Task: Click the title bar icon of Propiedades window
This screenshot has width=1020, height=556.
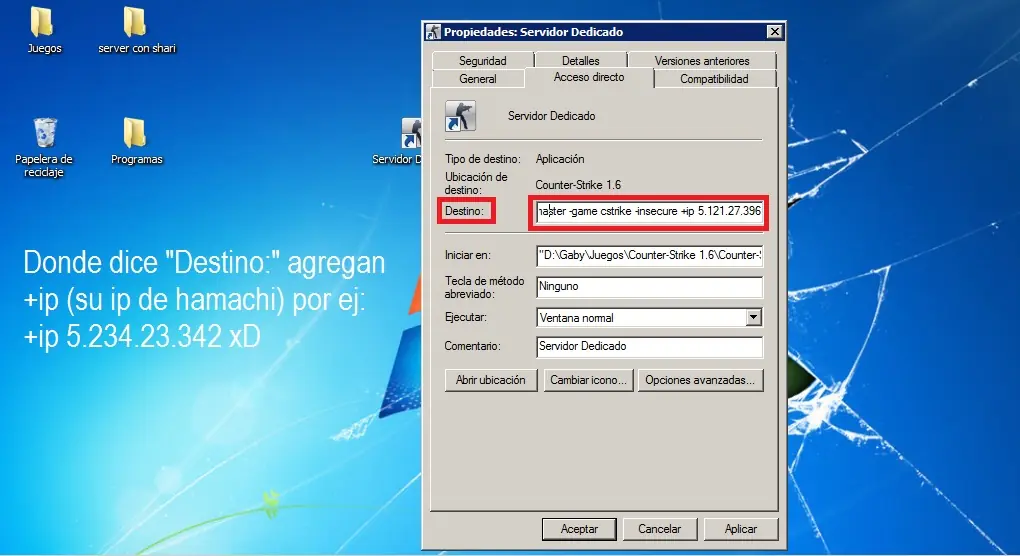Action: pos(433,32)
